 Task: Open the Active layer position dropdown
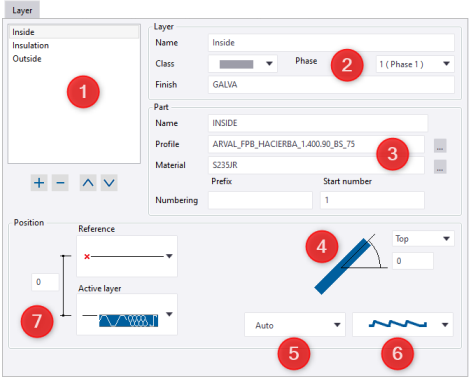(127, 314)
